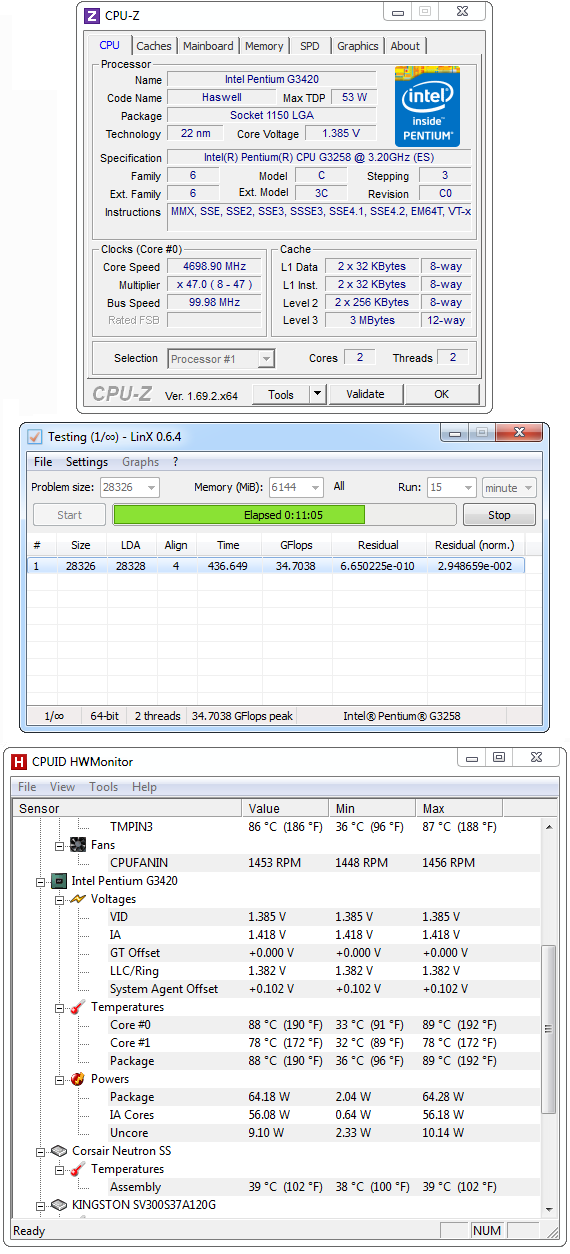Click the Multiplier x 47.0 field
The image size is (570, 1254).
(214, 285)
